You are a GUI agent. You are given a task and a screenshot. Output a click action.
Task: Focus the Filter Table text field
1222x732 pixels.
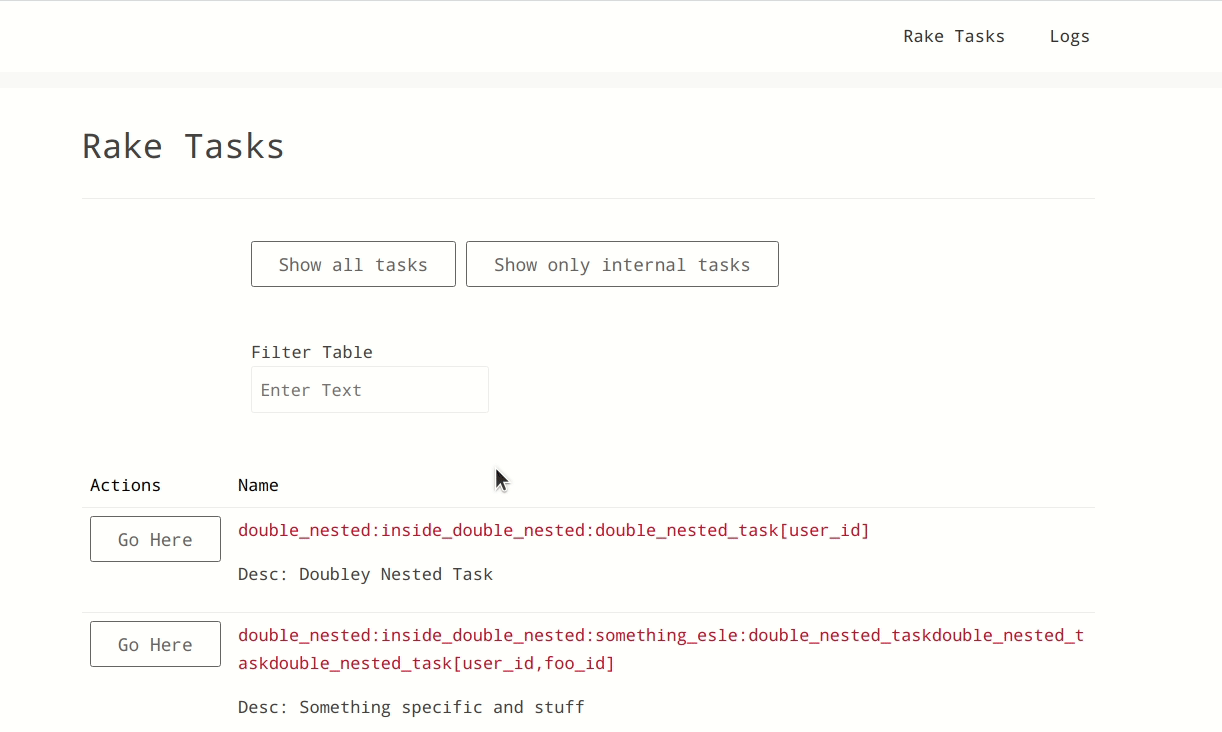click(x=369, y=390)
